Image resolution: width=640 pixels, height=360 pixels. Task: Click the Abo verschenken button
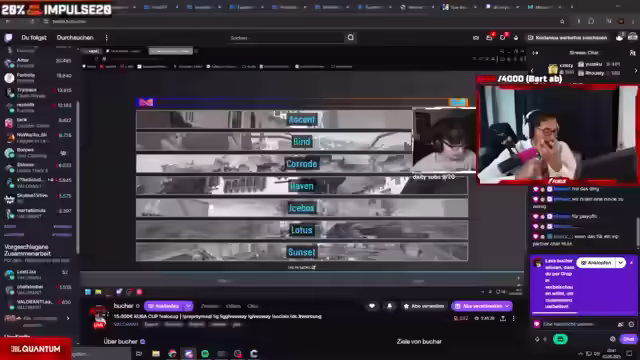(478, 306)
